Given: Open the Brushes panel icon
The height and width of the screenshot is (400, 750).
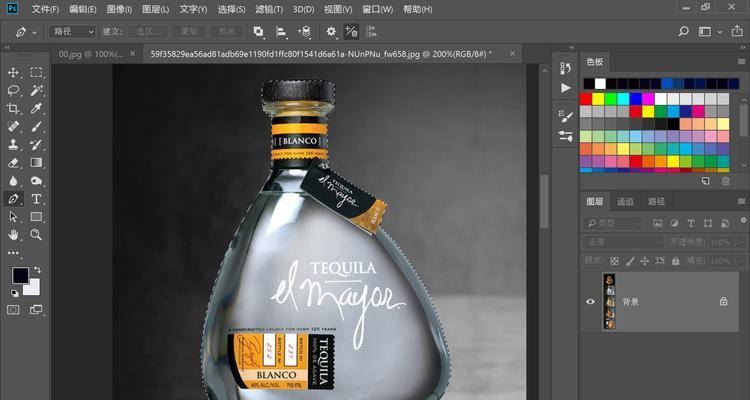Looking at the screenshot, I should [x=565, y=136].
